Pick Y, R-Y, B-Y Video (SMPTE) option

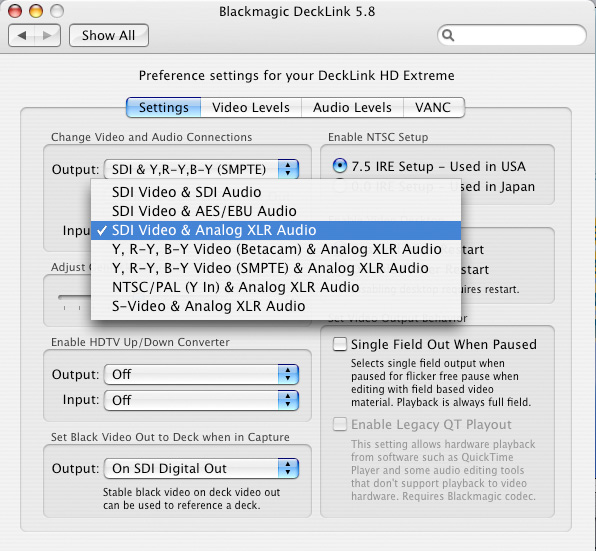click(x=276, y=268)
